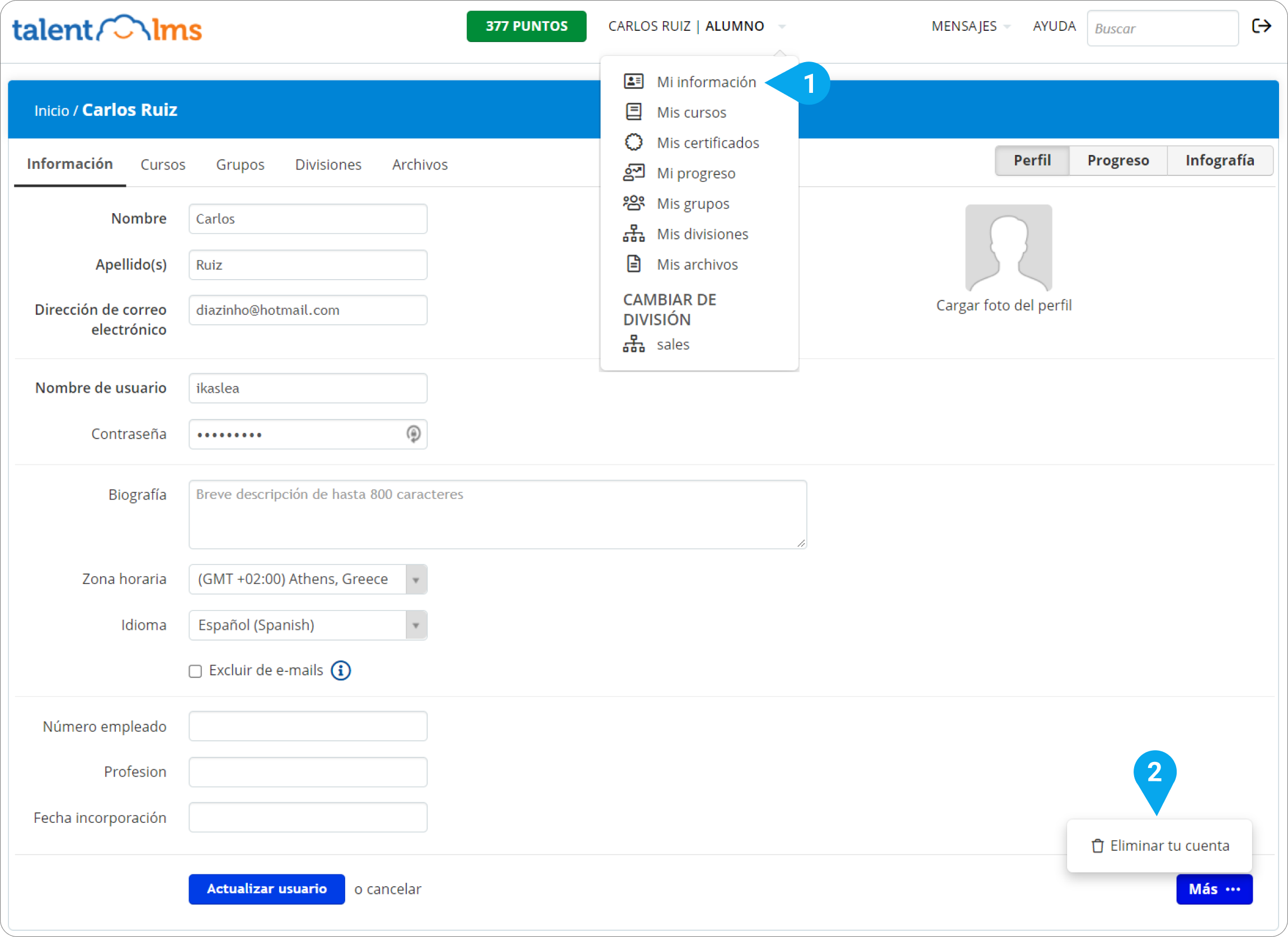Click the Biografía text area
This screenshot has height=937, width=1288.
point(497,515)
